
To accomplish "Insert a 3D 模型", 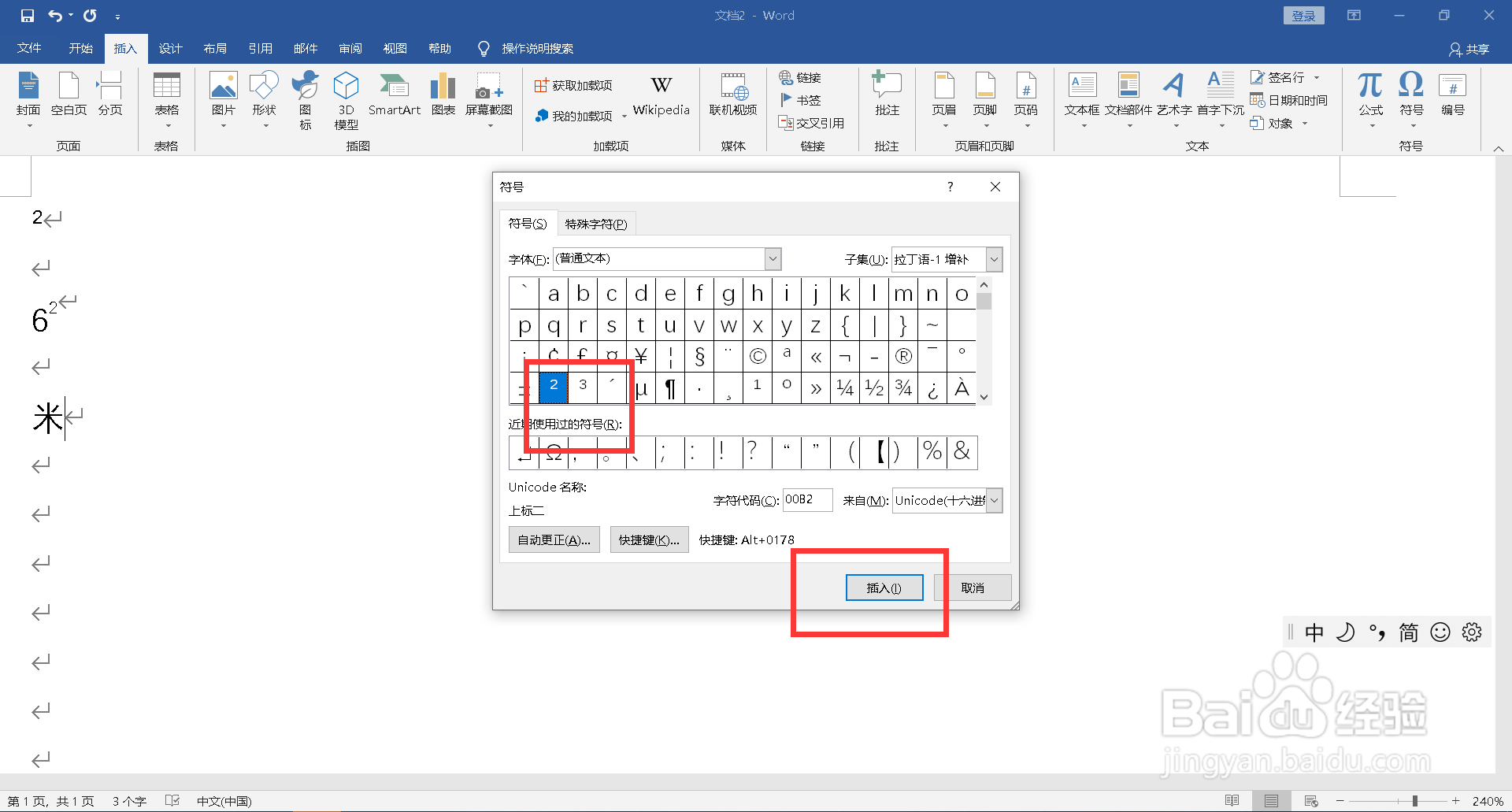I will [x=346, y=99].
